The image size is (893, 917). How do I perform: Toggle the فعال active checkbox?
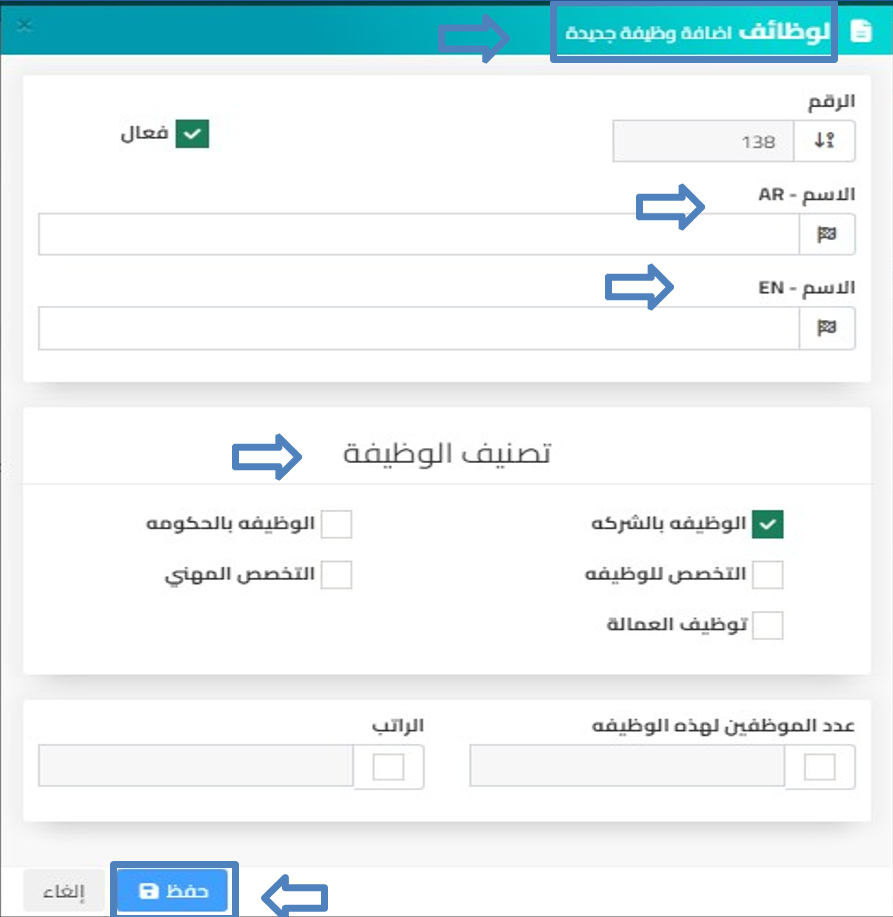point(192,134)
